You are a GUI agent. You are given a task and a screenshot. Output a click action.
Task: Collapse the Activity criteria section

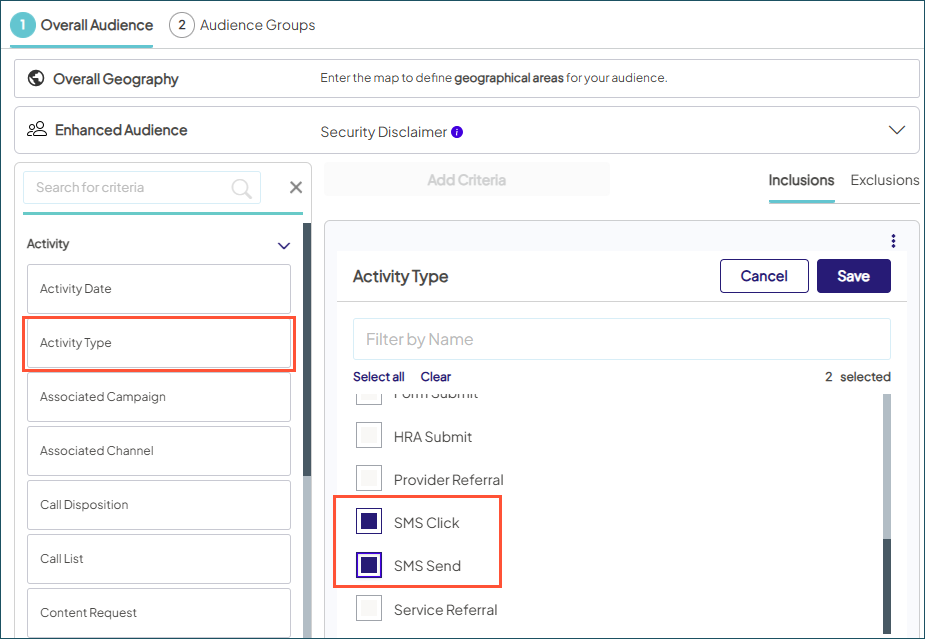pyautogui.click(x=283, y=243)
